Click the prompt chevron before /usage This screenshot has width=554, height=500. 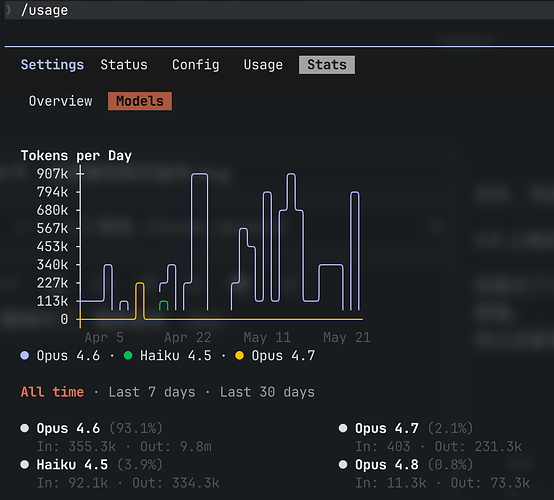[x=8, y=10]
